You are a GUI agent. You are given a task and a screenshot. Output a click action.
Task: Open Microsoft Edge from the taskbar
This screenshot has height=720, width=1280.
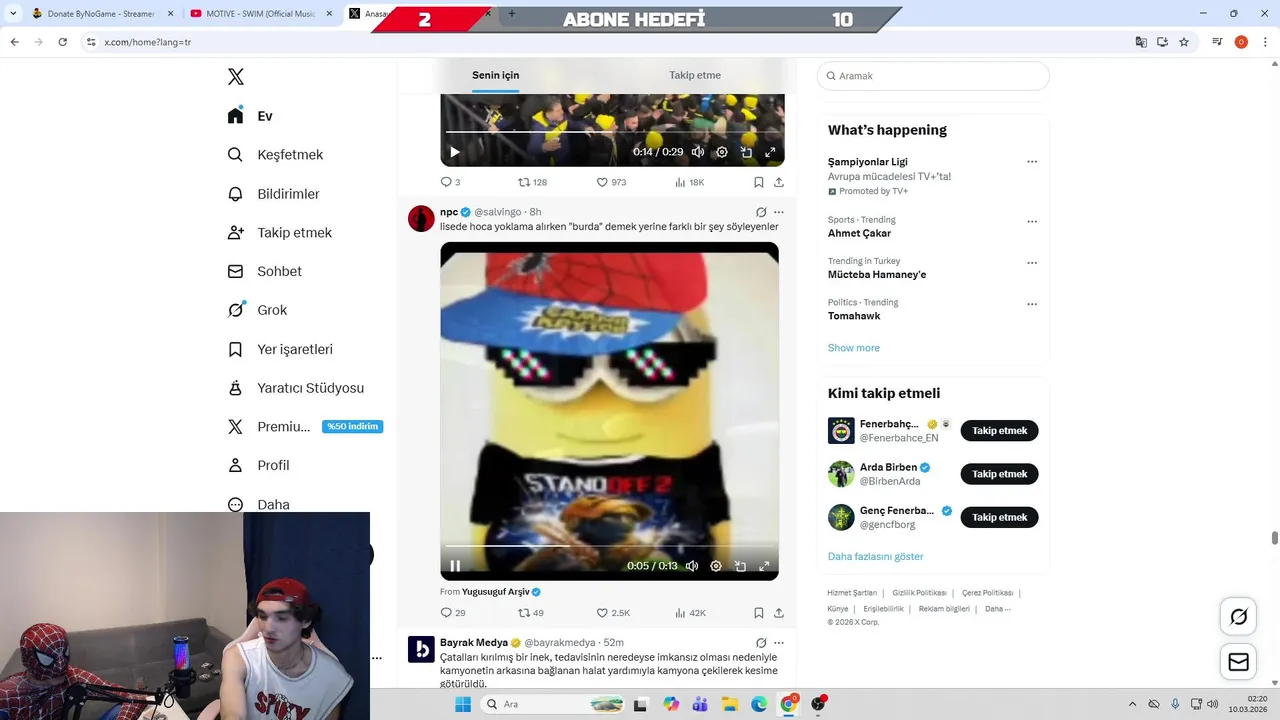coord(759,704)
